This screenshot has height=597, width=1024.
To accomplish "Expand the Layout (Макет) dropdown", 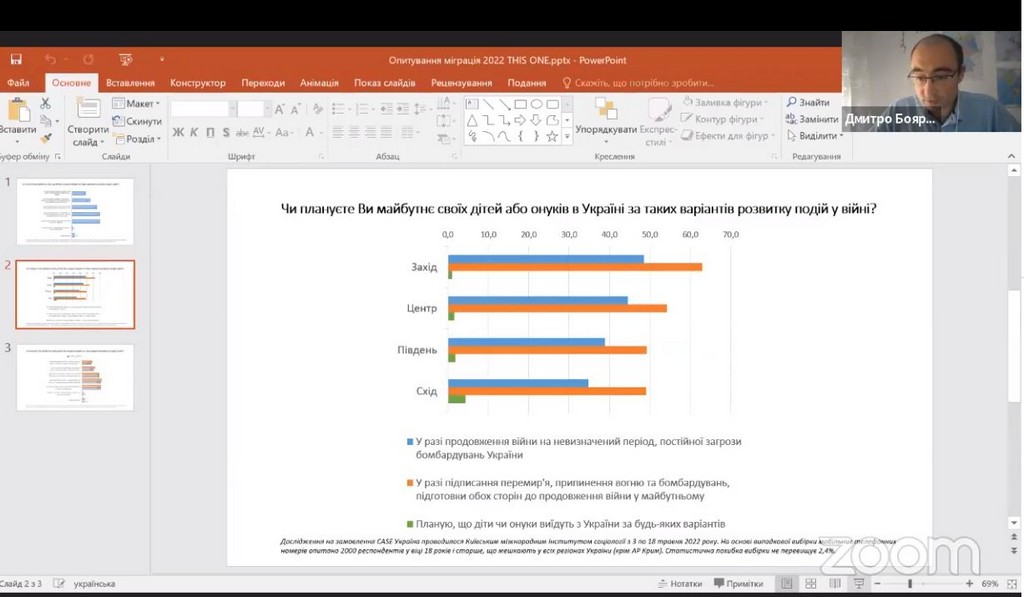I will [x=137, y=103].
